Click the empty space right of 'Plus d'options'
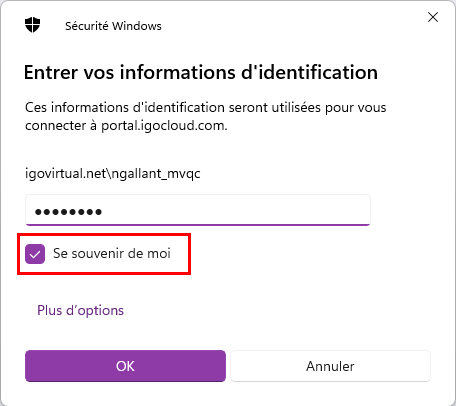This screenshot has height=406, width=456. click(x=277, y=310)
